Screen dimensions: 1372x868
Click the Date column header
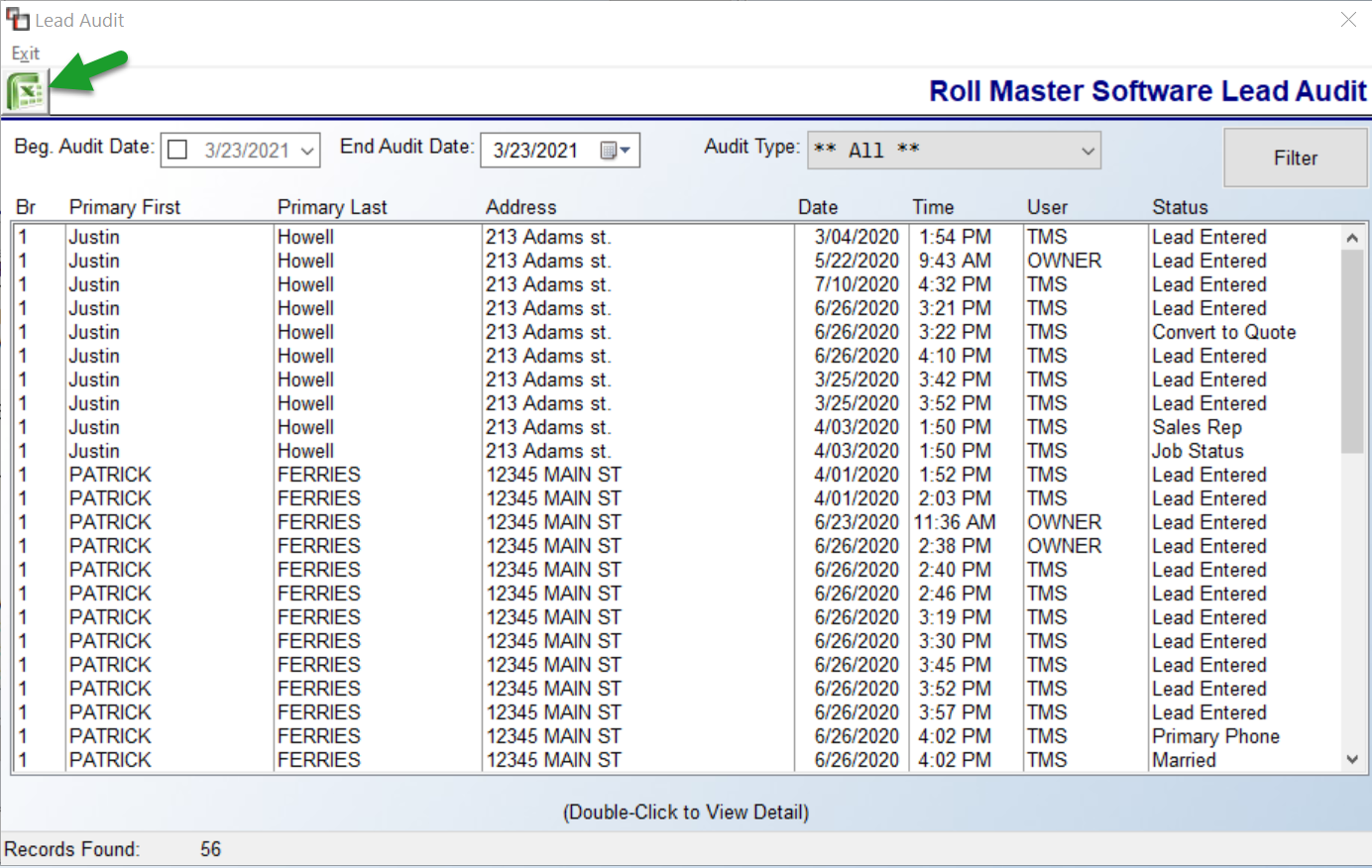click(x=818, y=207)
